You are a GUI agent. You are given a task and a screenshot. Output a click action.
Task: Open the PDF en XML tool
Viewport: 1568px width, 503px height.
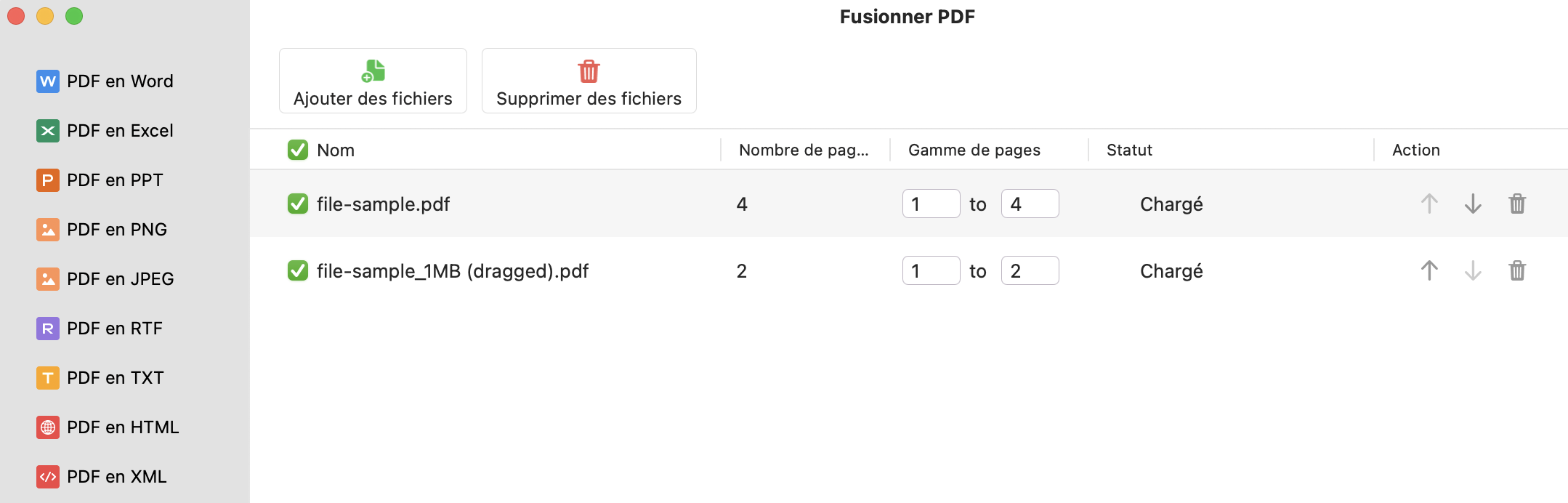pos(116,476)
